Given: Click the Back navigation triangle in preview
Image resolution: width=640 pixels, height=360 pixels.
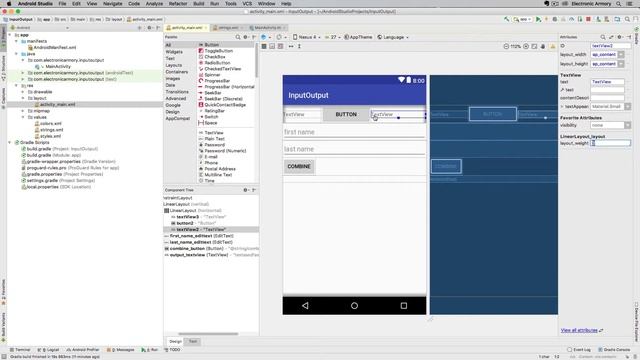Looking at the screenshot, I should point(305,305).
